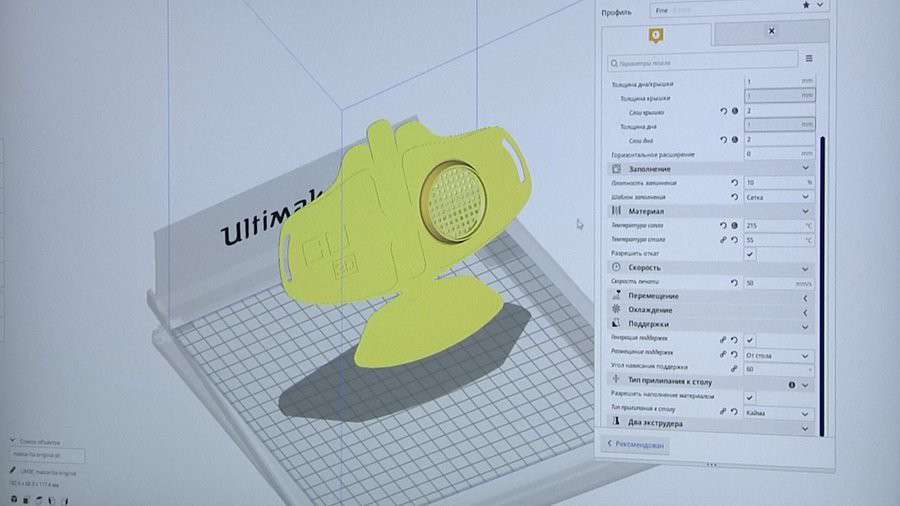Click the pencil icon to rename the job

tap(14, 470)
